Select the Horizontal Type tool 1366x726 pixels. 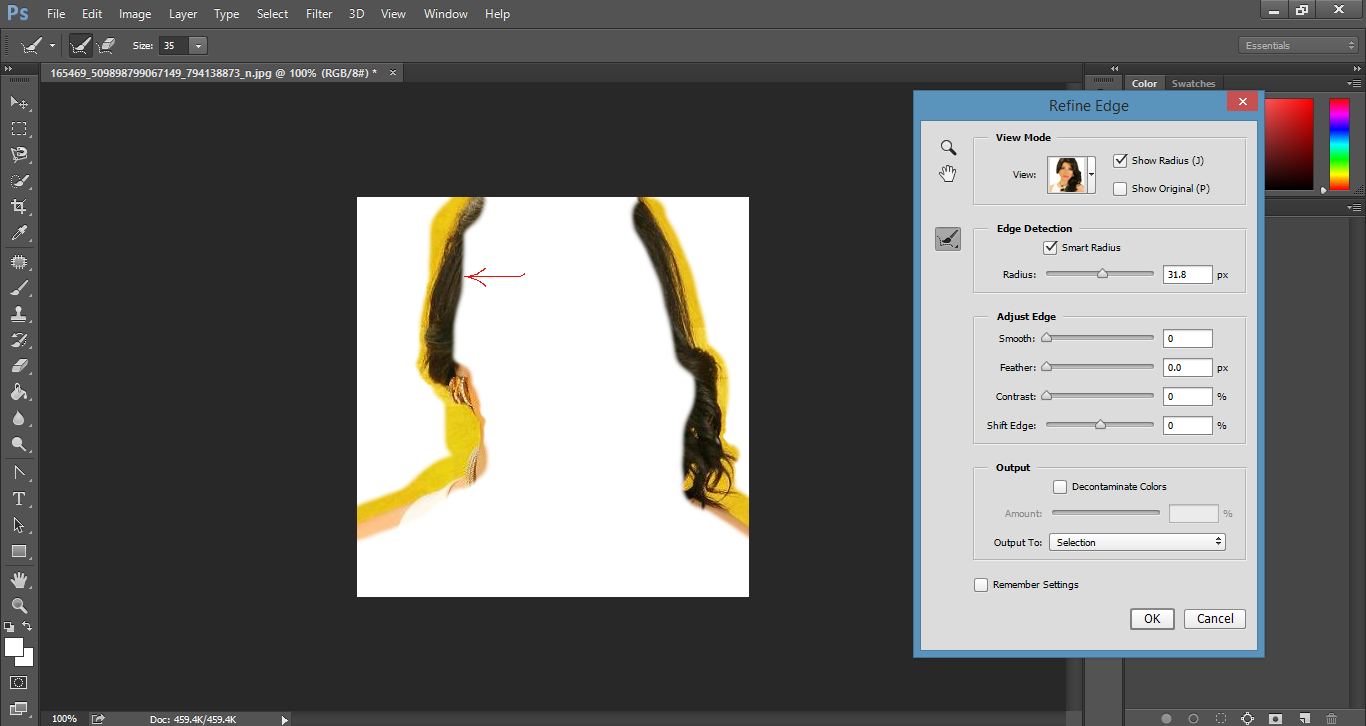[x=19, y=498]
